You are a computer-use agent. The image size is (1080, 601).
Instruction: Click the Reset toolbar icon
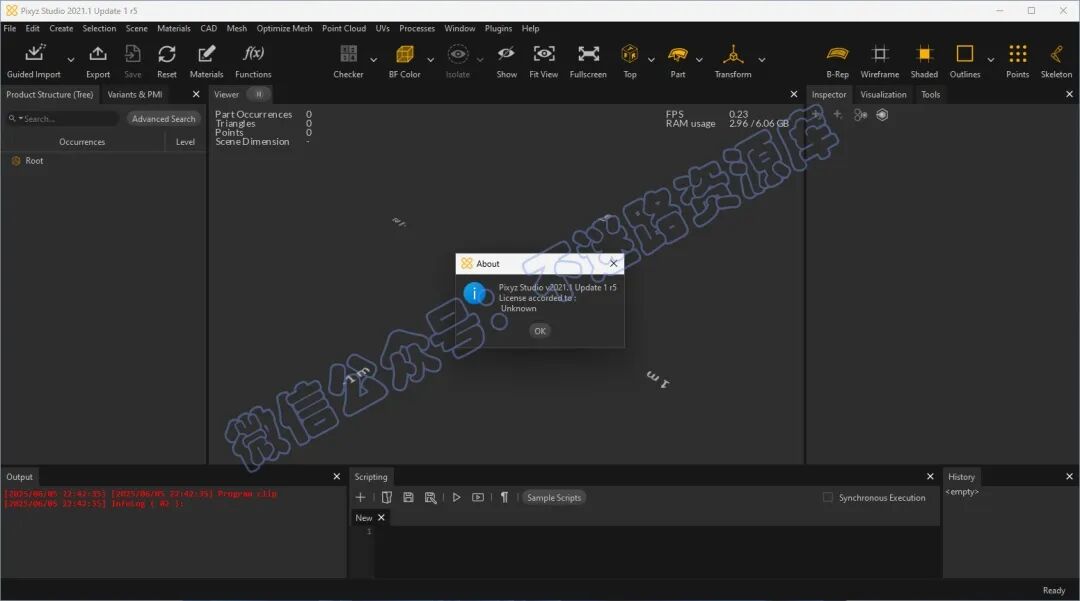point(167,54)
